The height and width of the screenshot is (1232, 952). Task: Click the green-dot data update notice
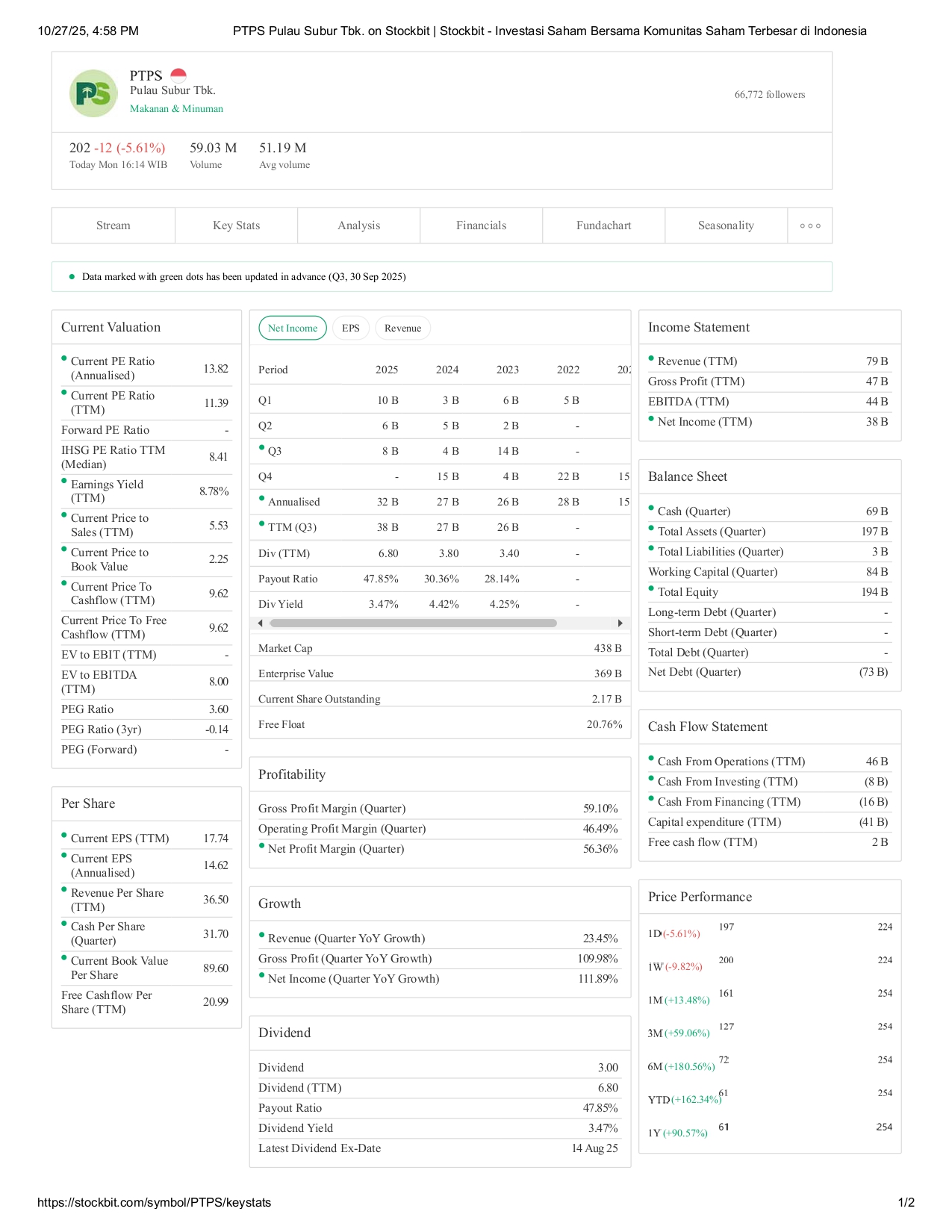pos(442,276)
